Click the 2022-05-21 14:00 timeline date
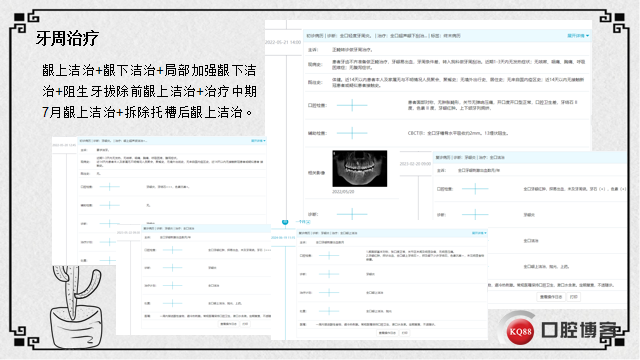The width and height of the screenshot is (640, 360). coord(283,42)
